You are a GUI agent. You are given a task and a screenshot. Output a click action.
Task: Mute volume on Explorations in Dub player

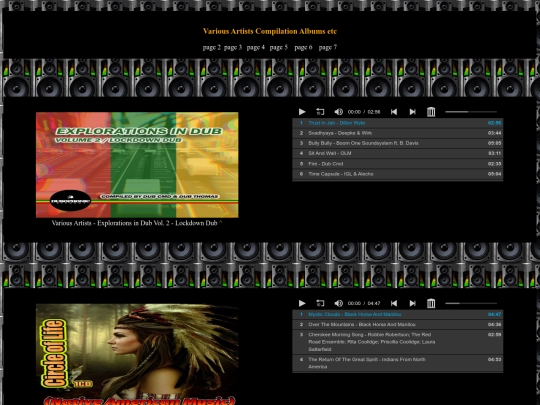[339, 112]
